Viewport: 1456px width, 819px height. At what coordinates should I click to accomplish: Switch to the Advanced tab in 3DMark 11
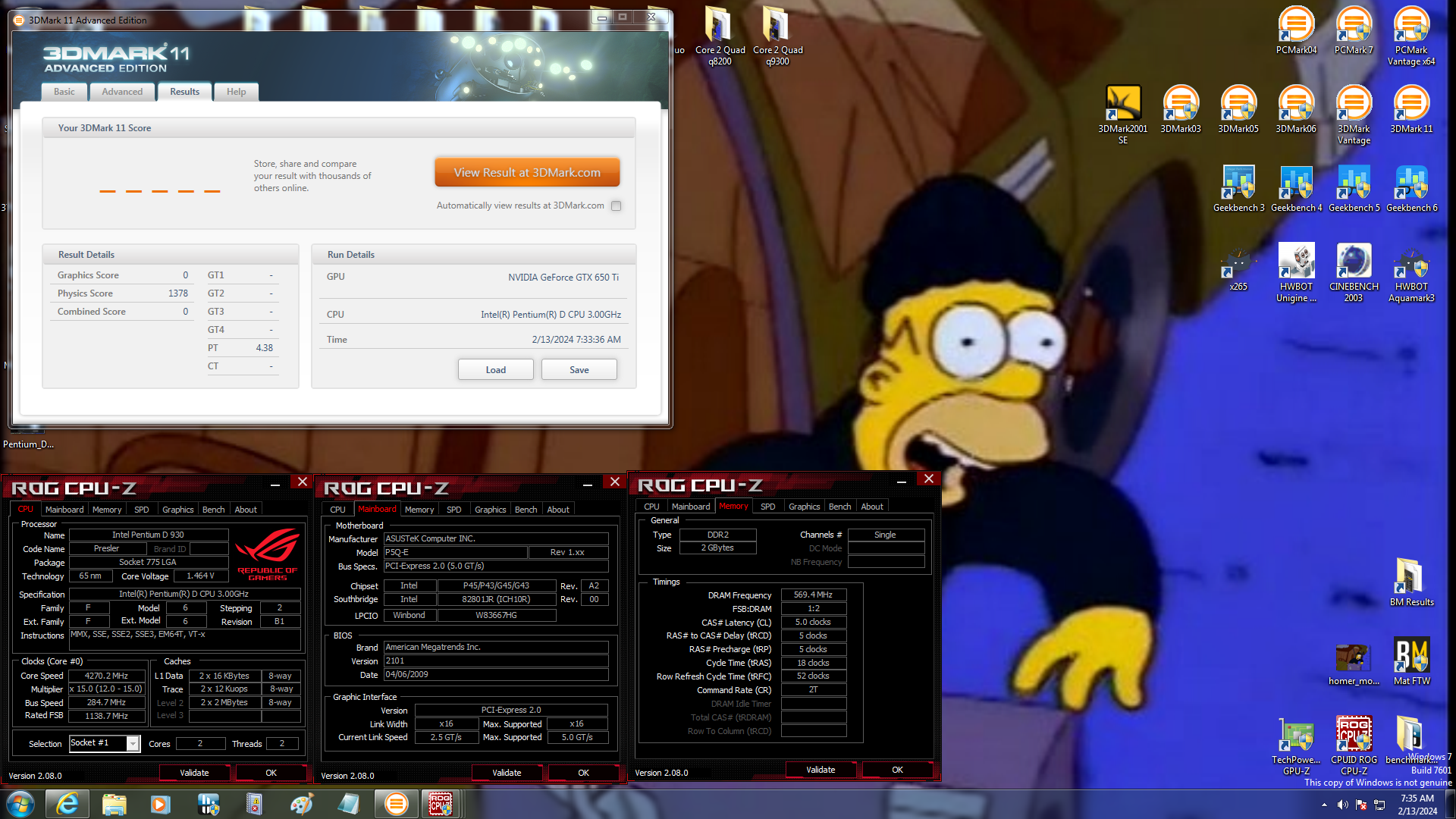point(122,92)
